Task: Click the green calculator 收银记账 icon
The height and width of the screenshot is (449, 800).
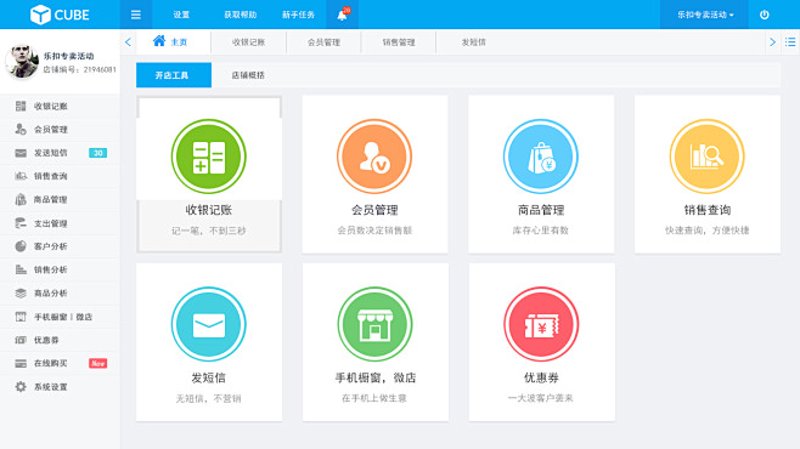Action: tap(209, 156)
